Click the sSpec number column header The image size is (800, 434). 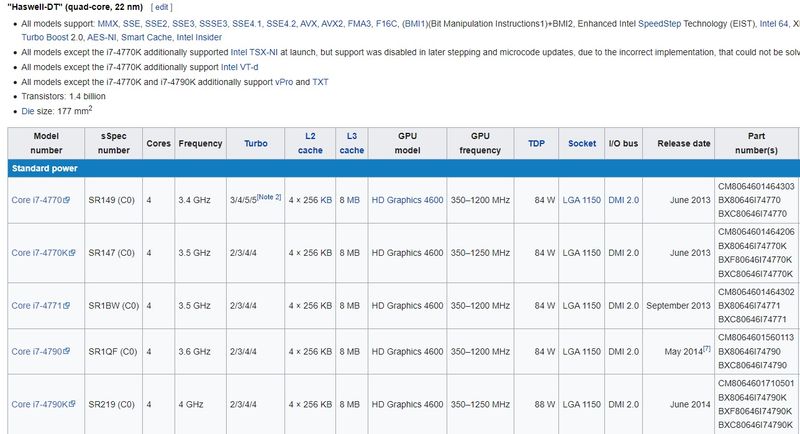pyautogui.click(x=113, y=143)
